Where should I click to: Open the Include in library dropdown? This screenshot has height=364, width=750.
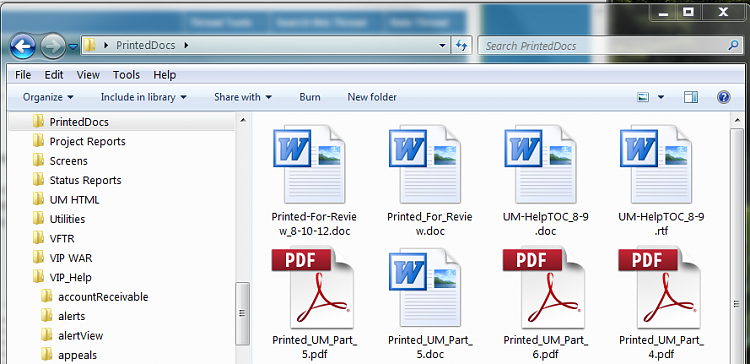point(143,97)
